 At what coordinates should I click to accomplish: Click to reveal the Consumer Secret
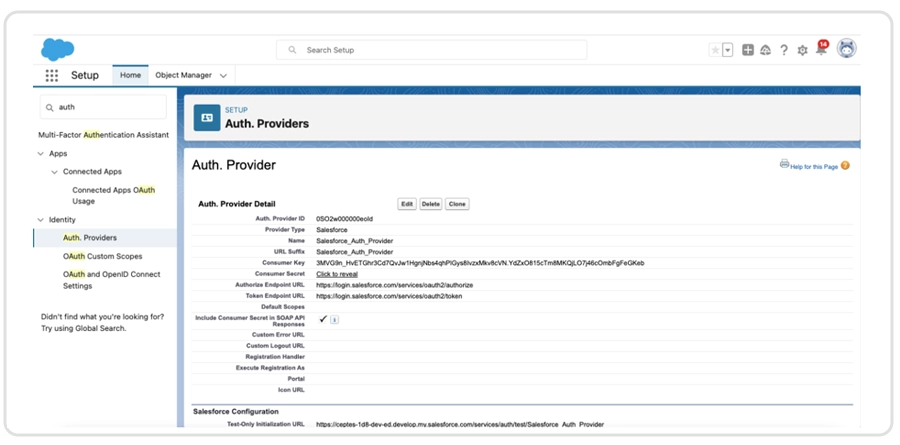click(337, 274)
